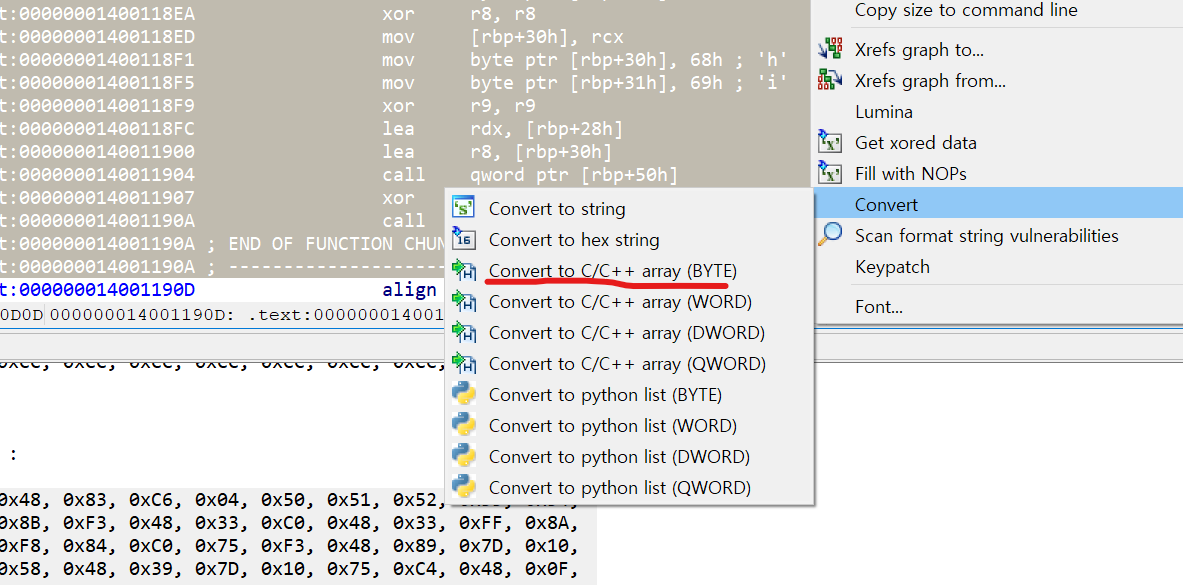Click the Get xored data icon
The image size is (1183, 585).
(x=830, y=142)
